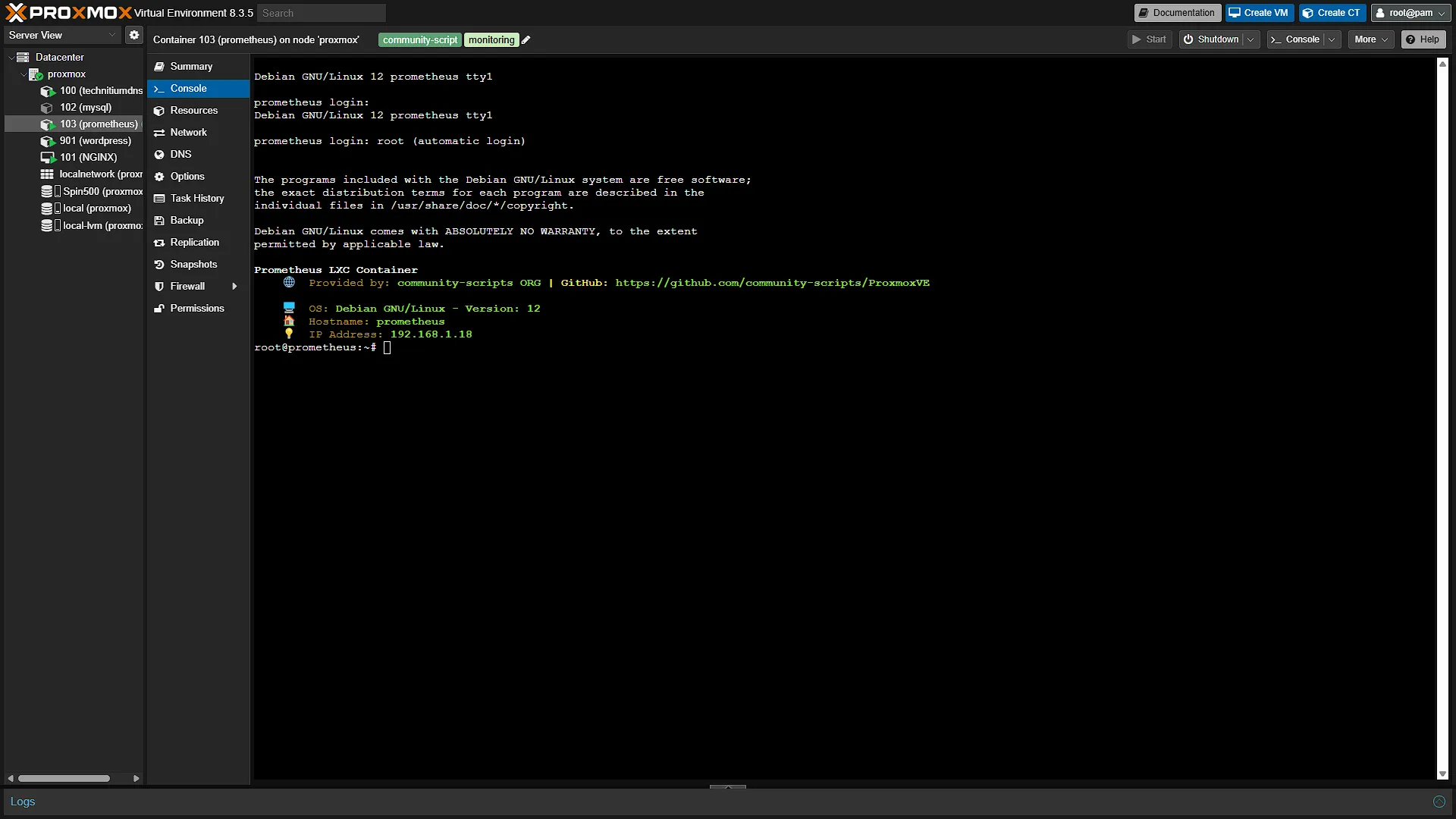This screenshot has height=819, width=1456.
Task: Click the localnetwork SDN zone icon
Action: point(47,174)
